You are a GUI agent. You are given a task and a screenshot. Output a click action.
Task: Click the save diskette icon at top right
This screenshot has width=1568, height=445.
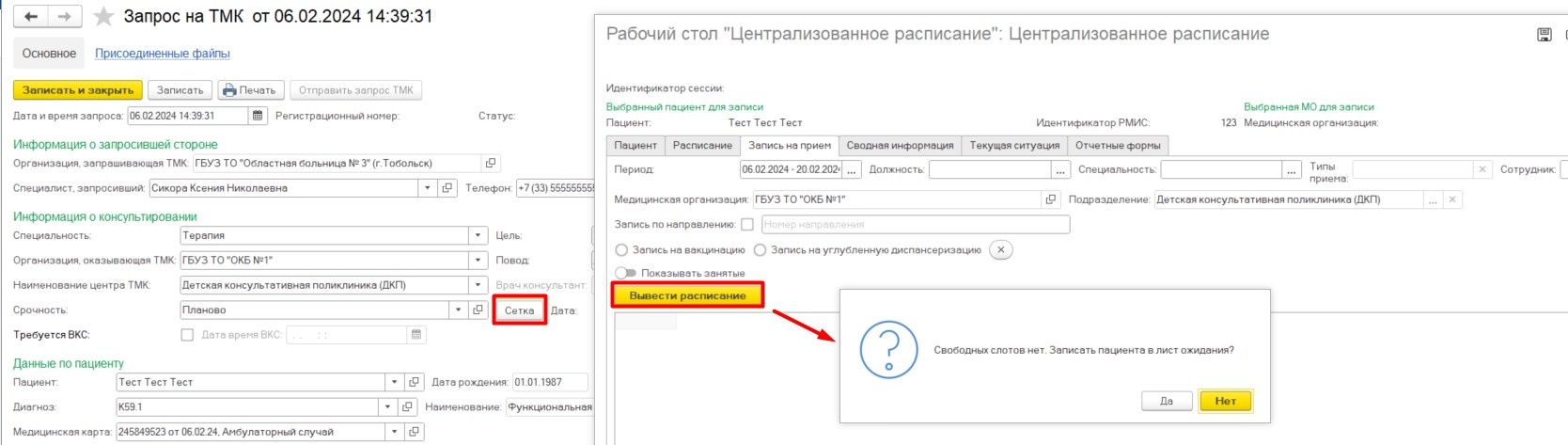click(1544, 35)
